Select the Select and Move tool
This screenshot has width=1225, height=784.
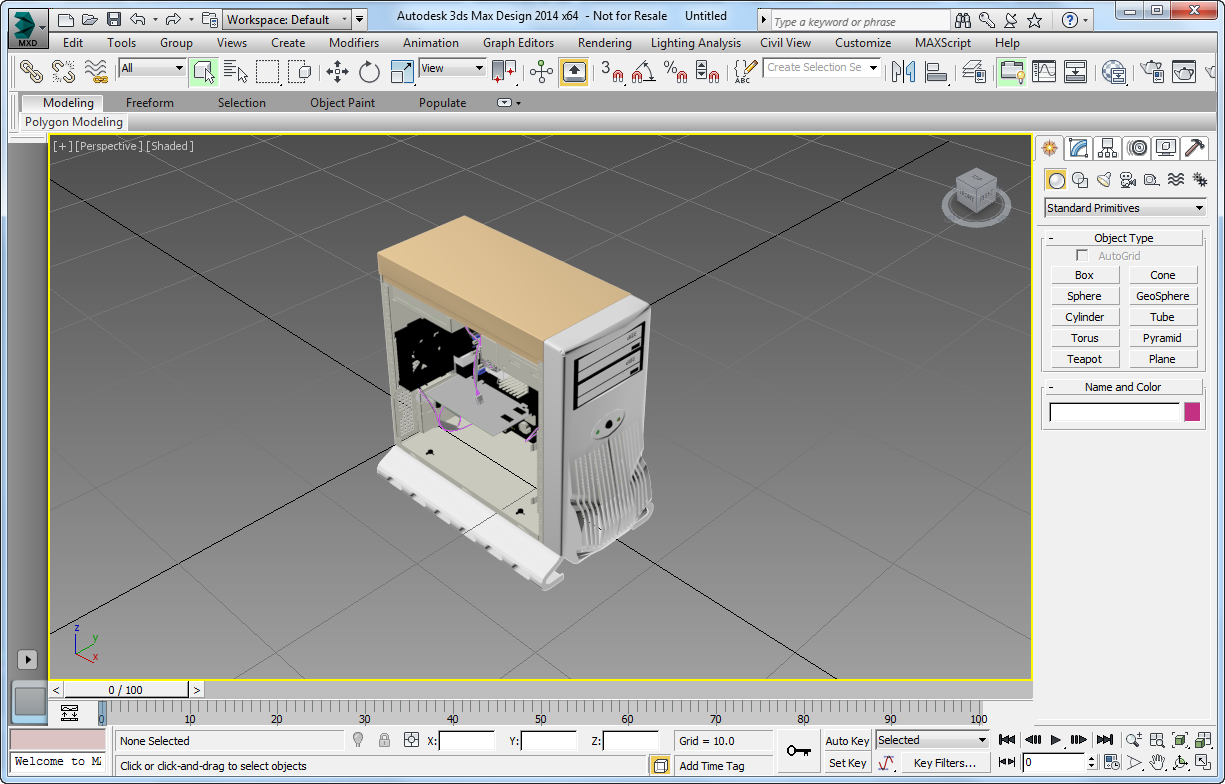coord(337,71)
